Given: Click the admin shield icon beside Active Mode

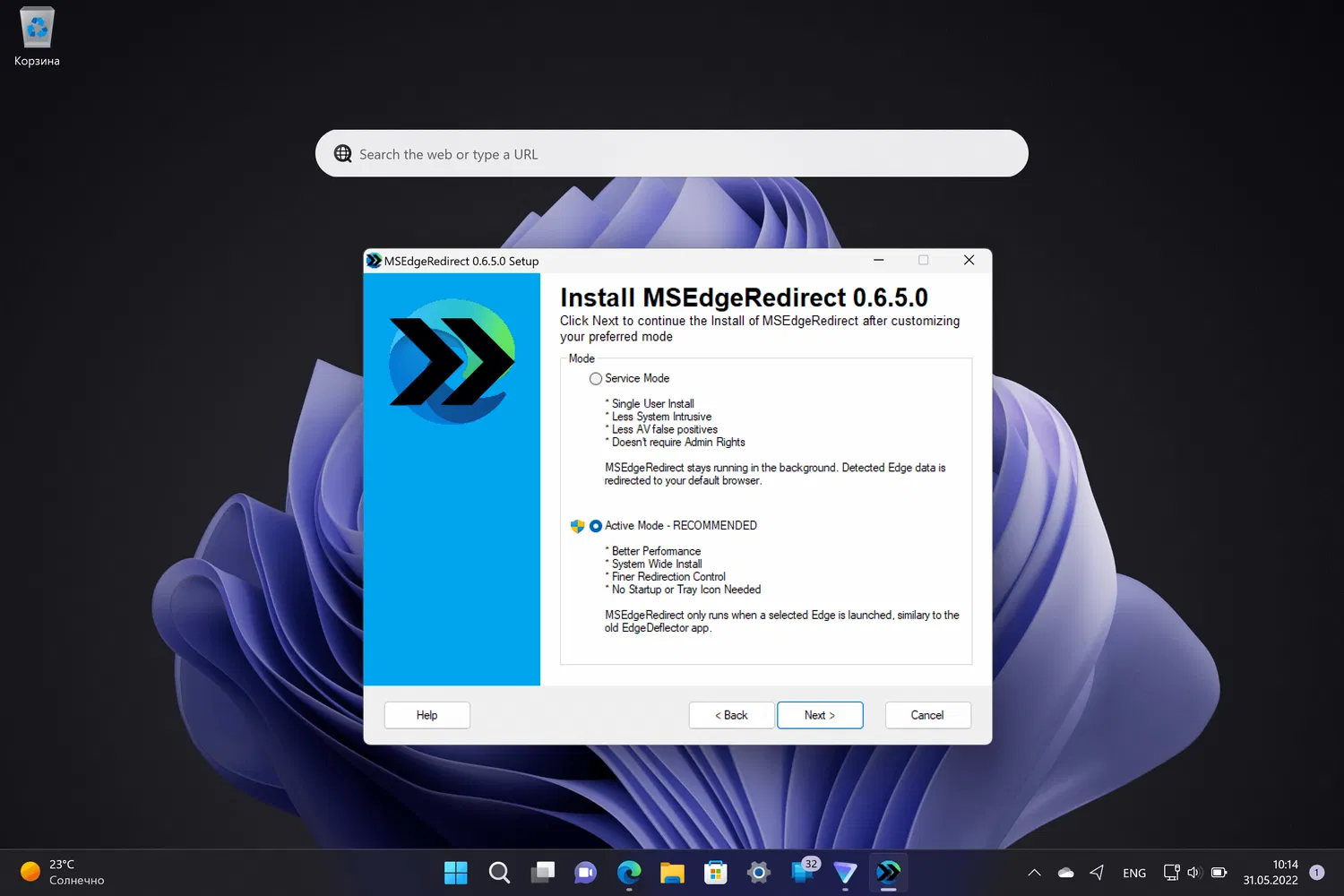Looking at the screenshot, I should click(x=578, y=526).
